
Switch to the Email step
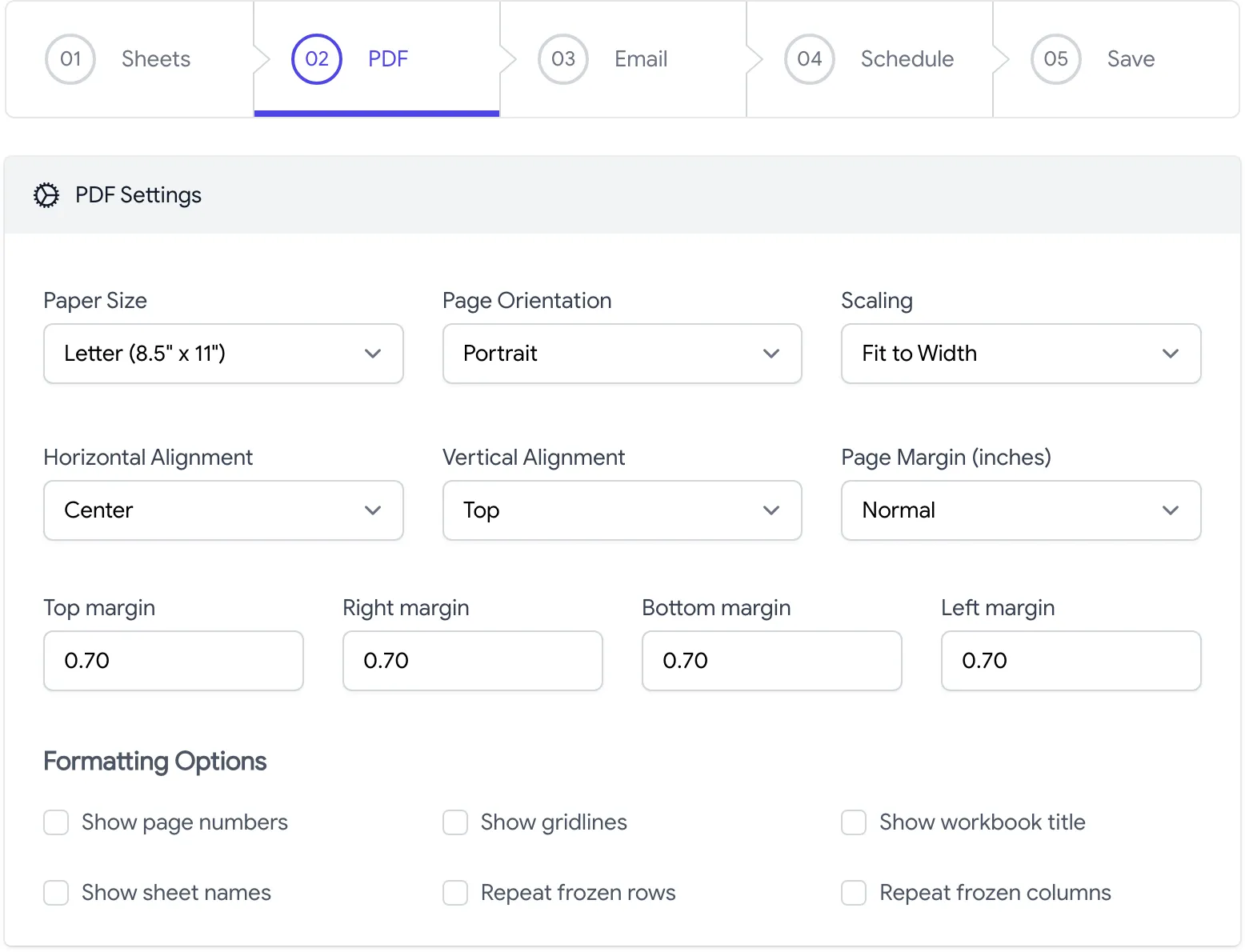[x=640, y=59]
